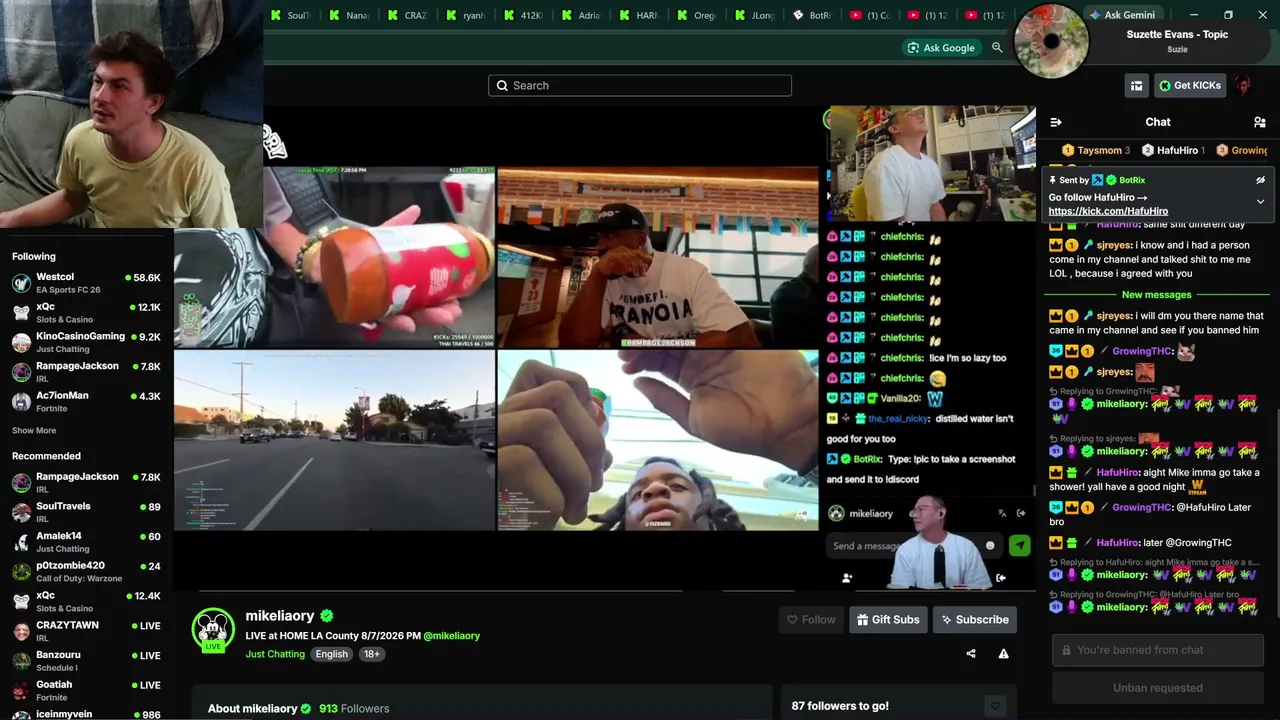The image size is (1280, 720).
Task: Switch to the 412K browser tab
Action: [523, 15]
